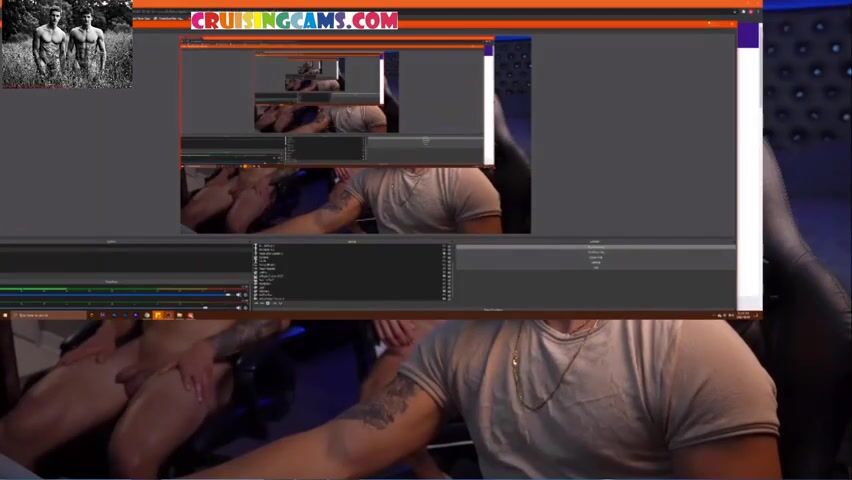
Task: Adjust the first audio mixer volume slider
Action: pyautogui.click(x=120, y=295)
